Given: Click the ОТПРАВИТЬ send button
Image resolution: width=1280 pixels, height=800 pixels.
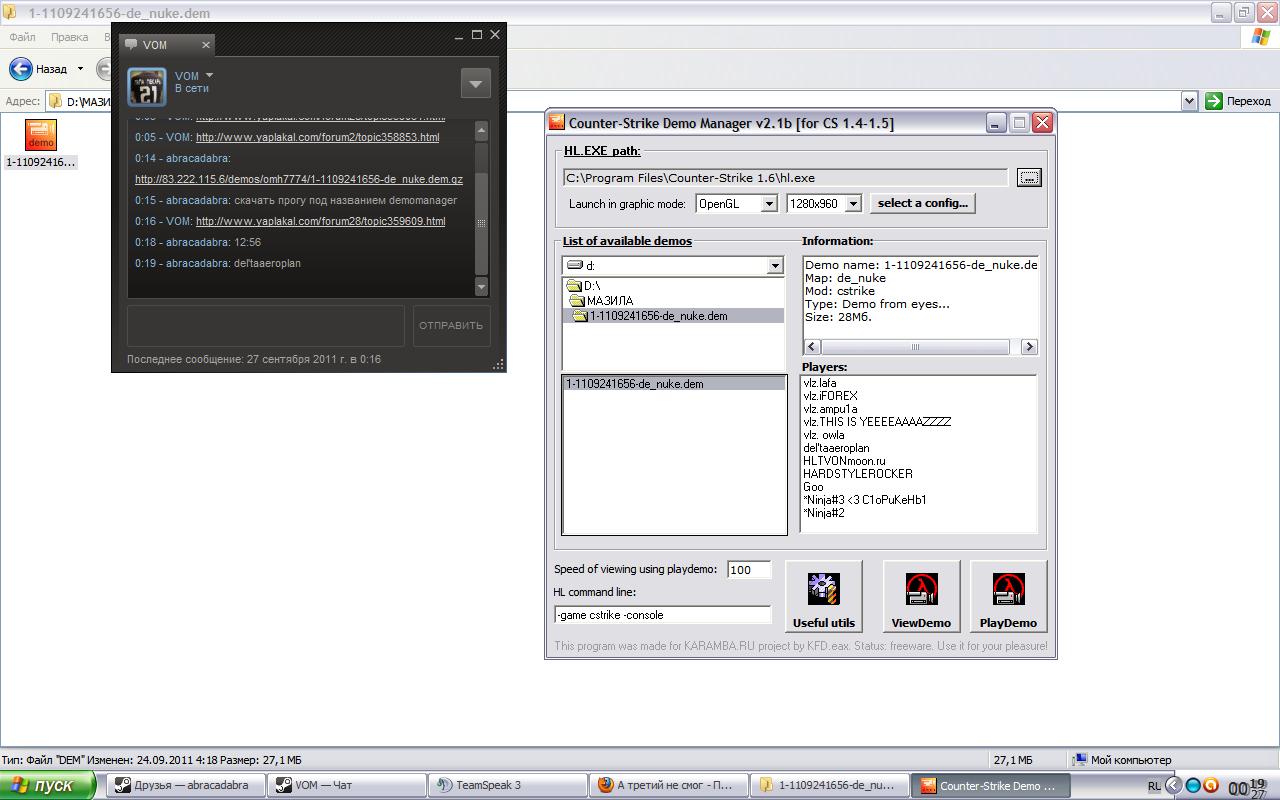Looking at the screenshot, I should click(x=452, y=325).
